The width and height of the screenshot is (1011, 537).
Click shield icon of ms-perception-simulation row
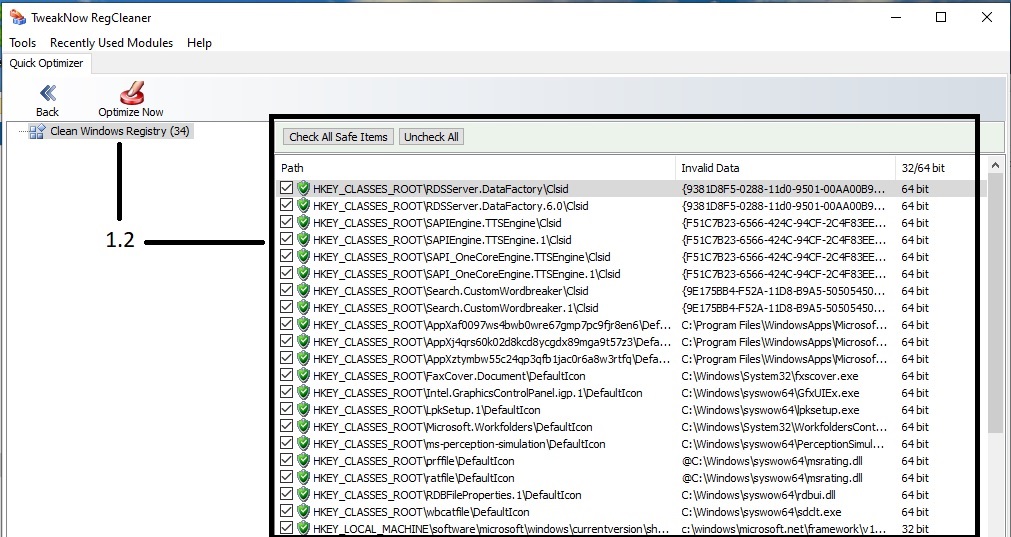[303, 443]
